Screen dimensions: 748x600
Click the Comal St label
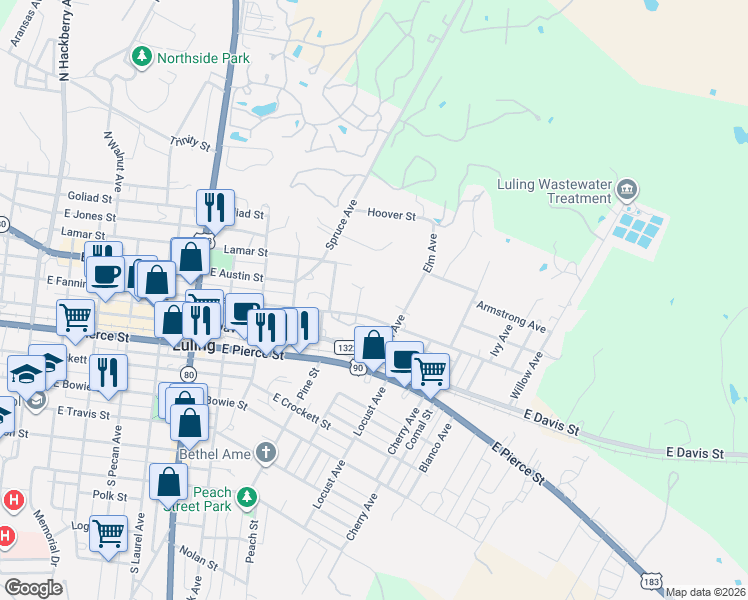coord(419,429)
